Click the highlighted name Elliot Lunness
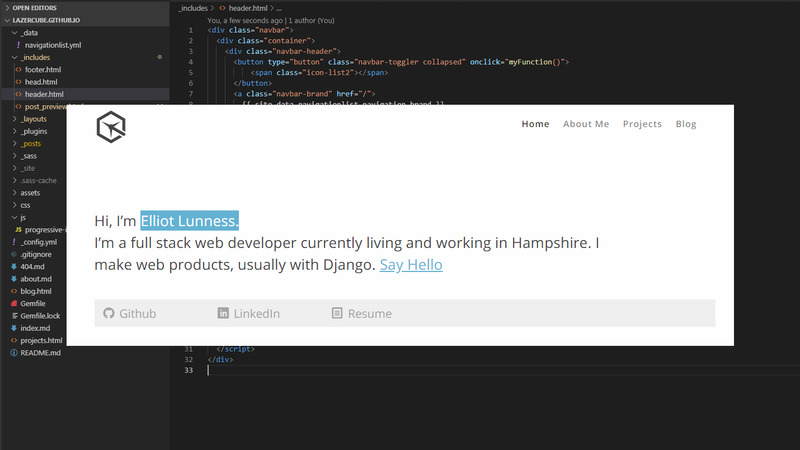The width and height of the screenshot is (800, 450). 189,221
